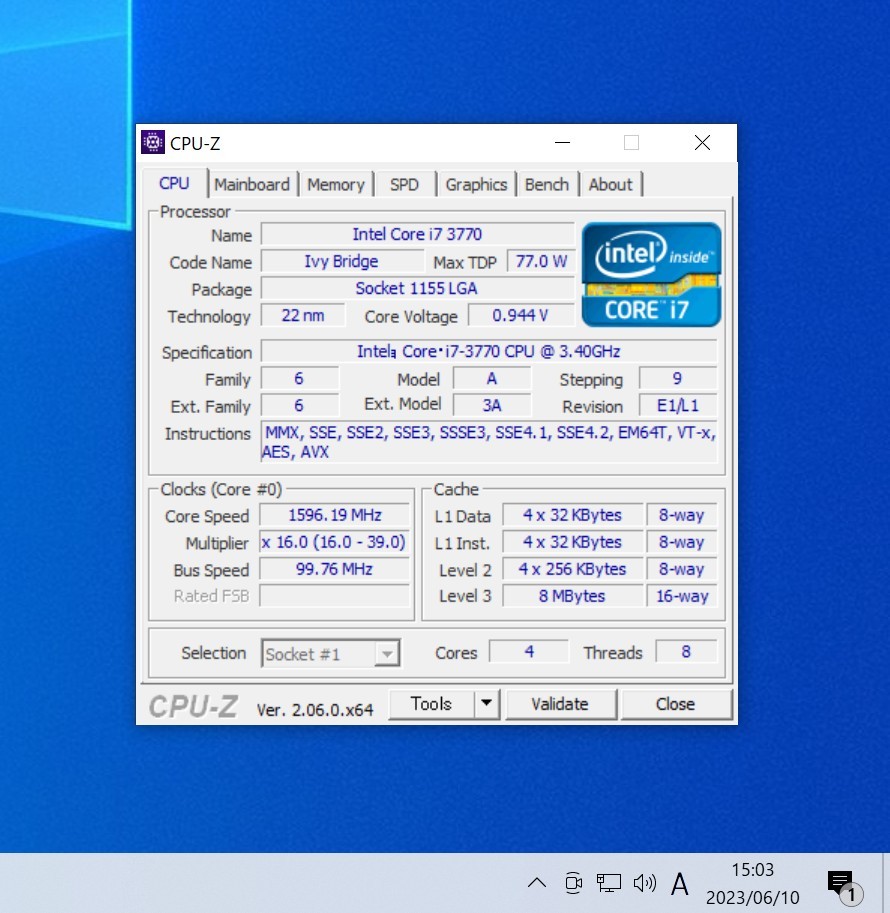Click the CPU-Z app icon in title bar
The image size is (890, 913).
pos(153,142)
